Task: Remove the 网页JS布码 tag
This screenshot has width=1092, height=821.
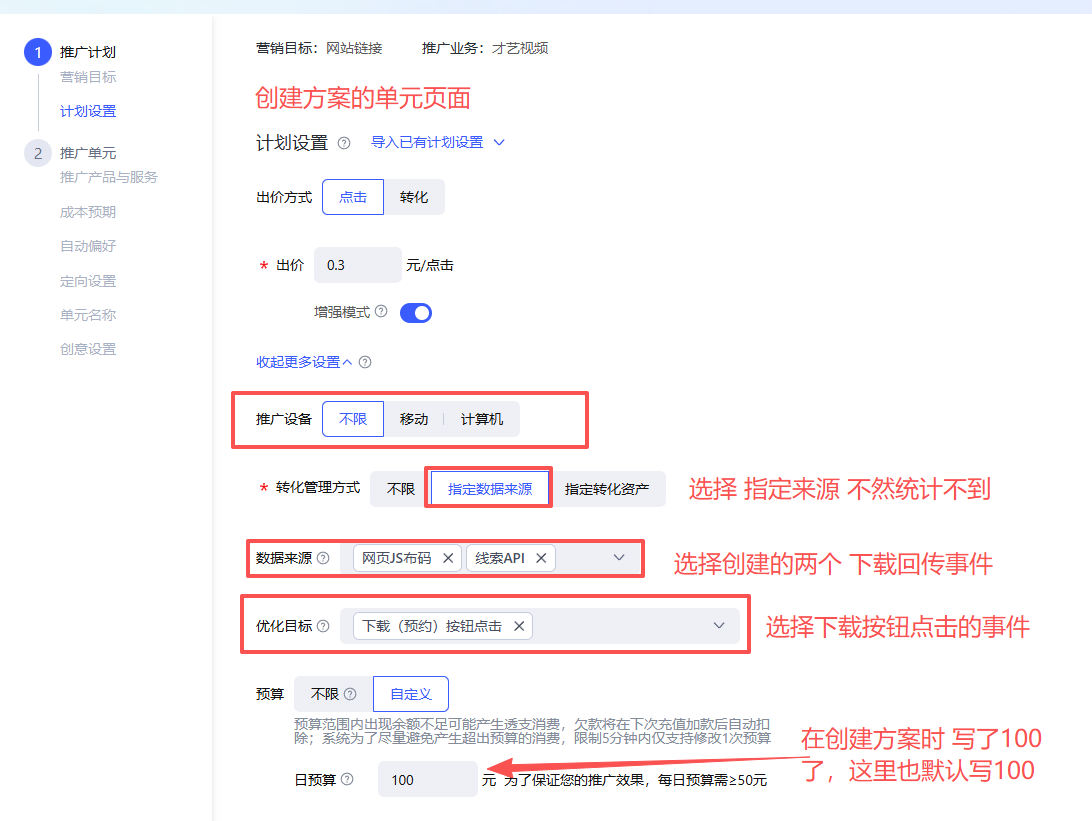Action: click(448, 558)
